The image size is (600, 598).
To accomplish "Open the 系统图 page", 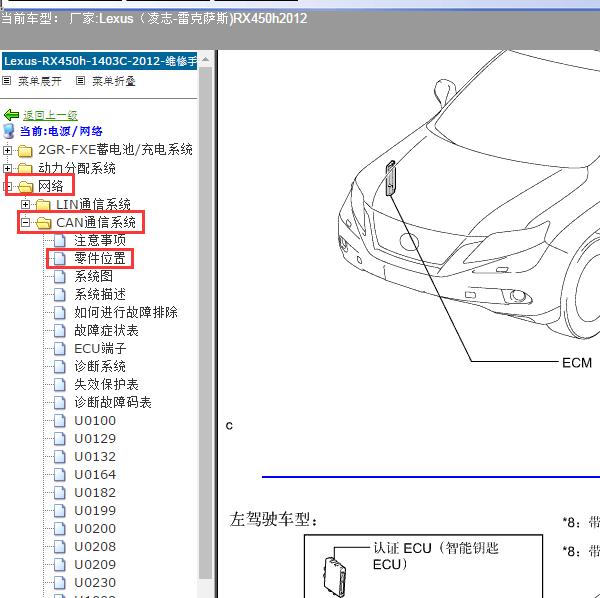I will (x=93, y=276).
